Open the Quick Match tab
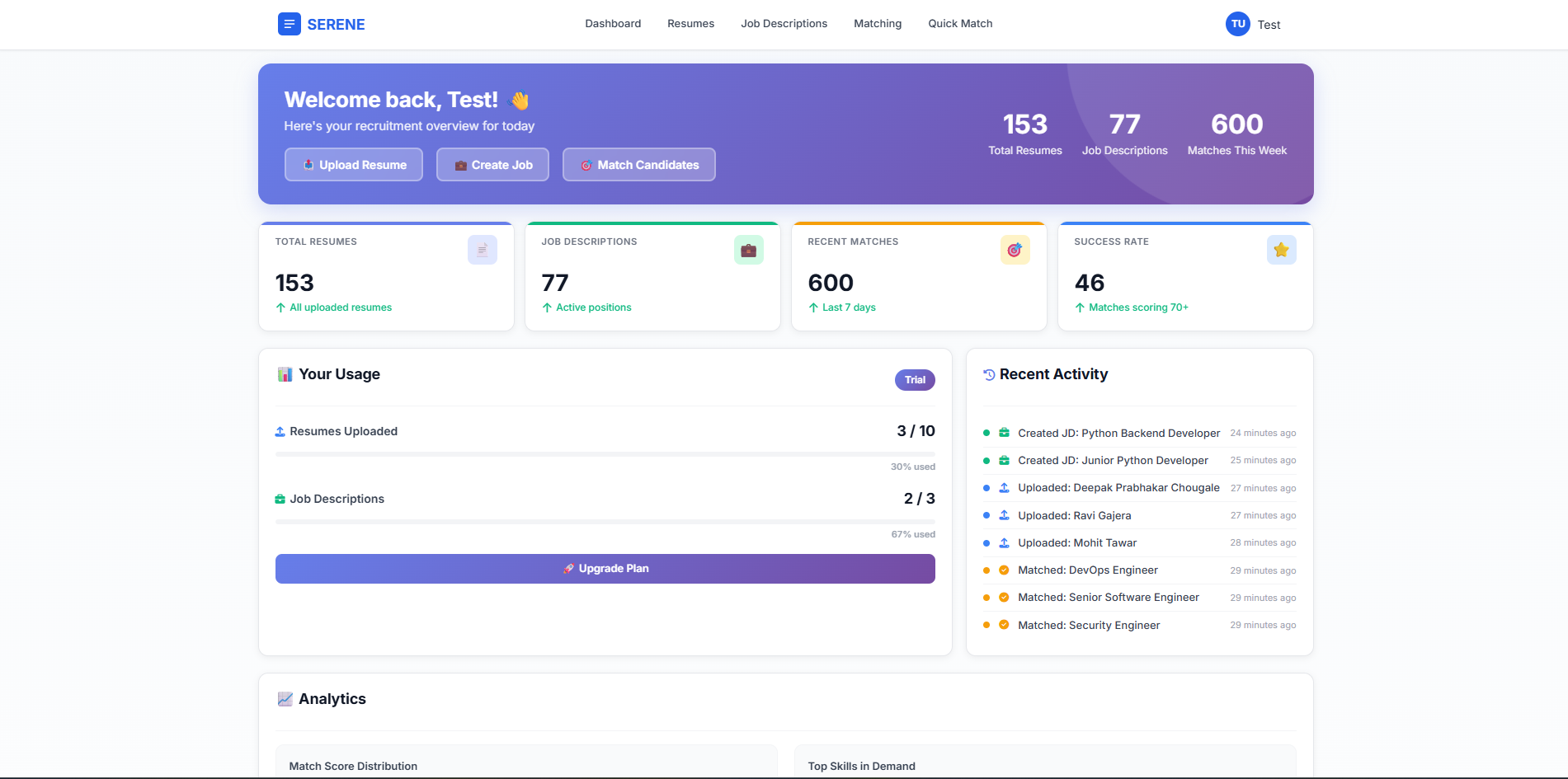This screenshot has width=1568, height=779. [x=959, y=23]
